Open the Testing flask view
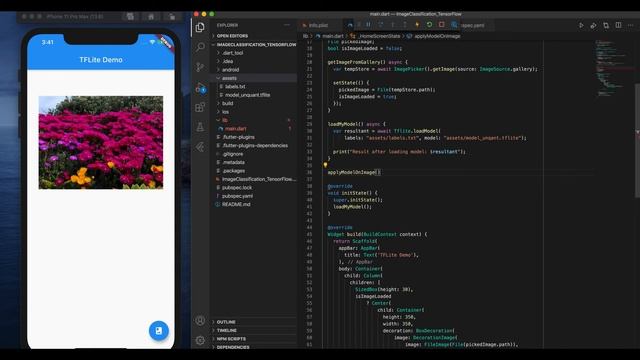The width and height of the screenshot is (640, 360). coord(200,127)
